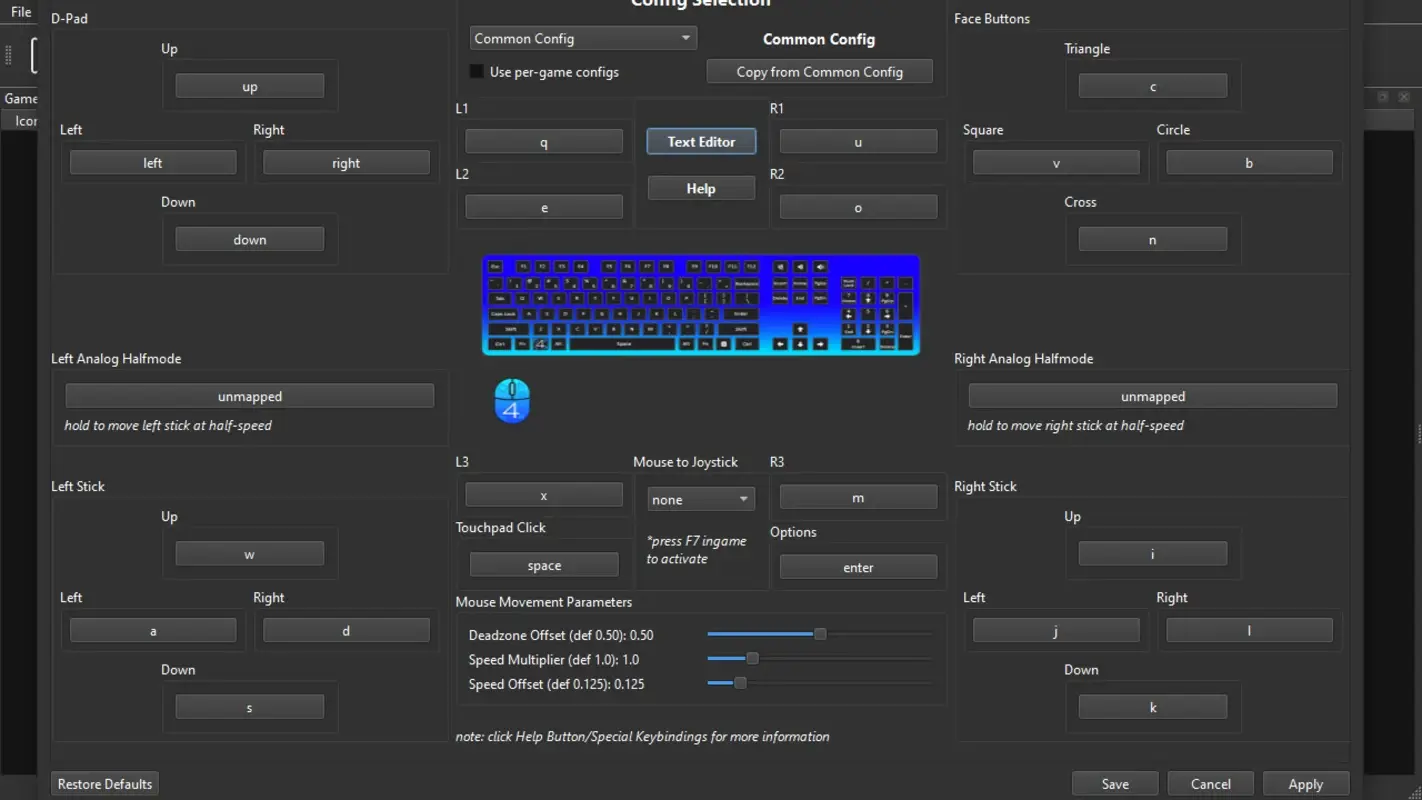1422x800 pixels.
Task: Rebind the D-Pad Up key
Action: pos(250,85)
